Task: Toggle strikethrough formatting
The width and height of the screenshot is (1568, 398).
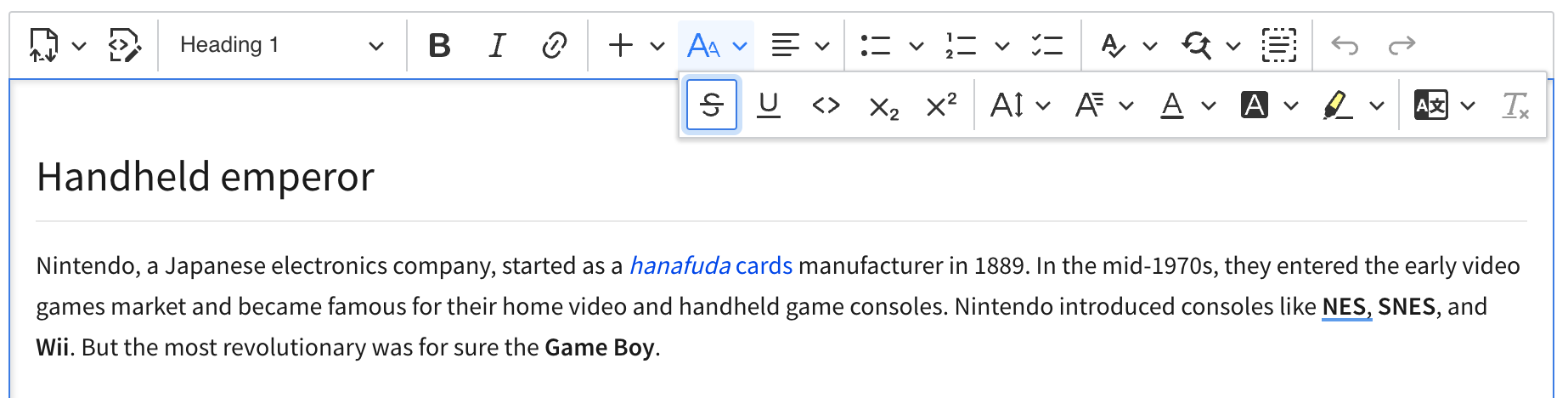Action: [x=712, y=105]
